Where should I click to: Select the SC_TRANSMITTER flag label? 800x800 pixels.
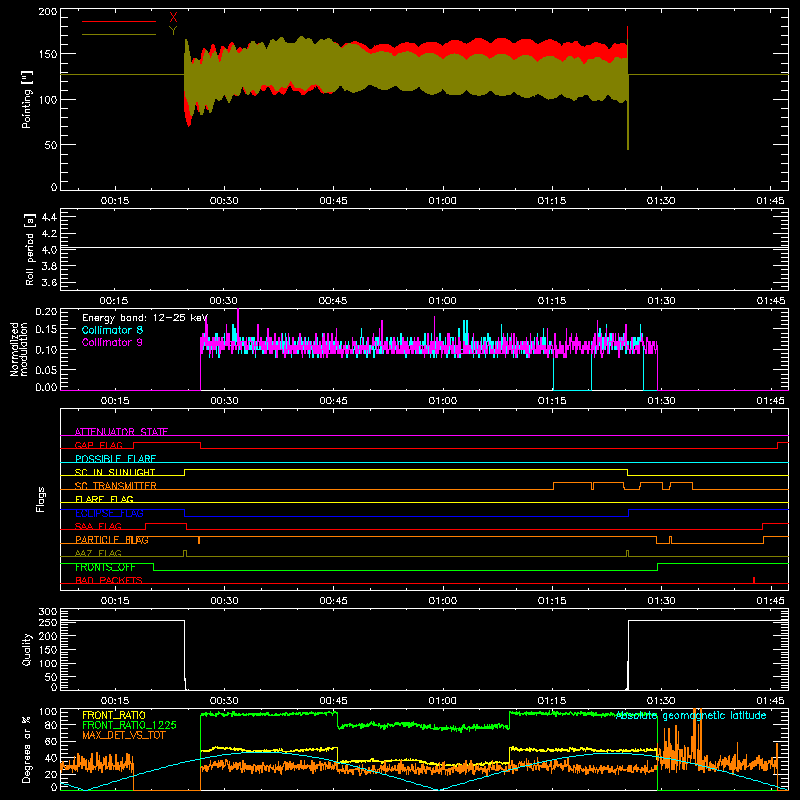tap(115, 486)
